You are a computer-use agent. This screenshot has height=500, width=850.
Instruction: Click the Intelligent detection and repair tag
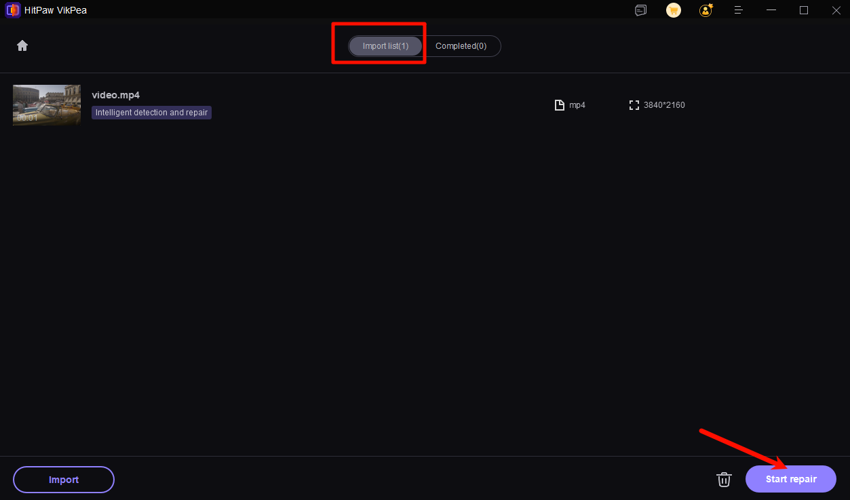tap(152, 113)
